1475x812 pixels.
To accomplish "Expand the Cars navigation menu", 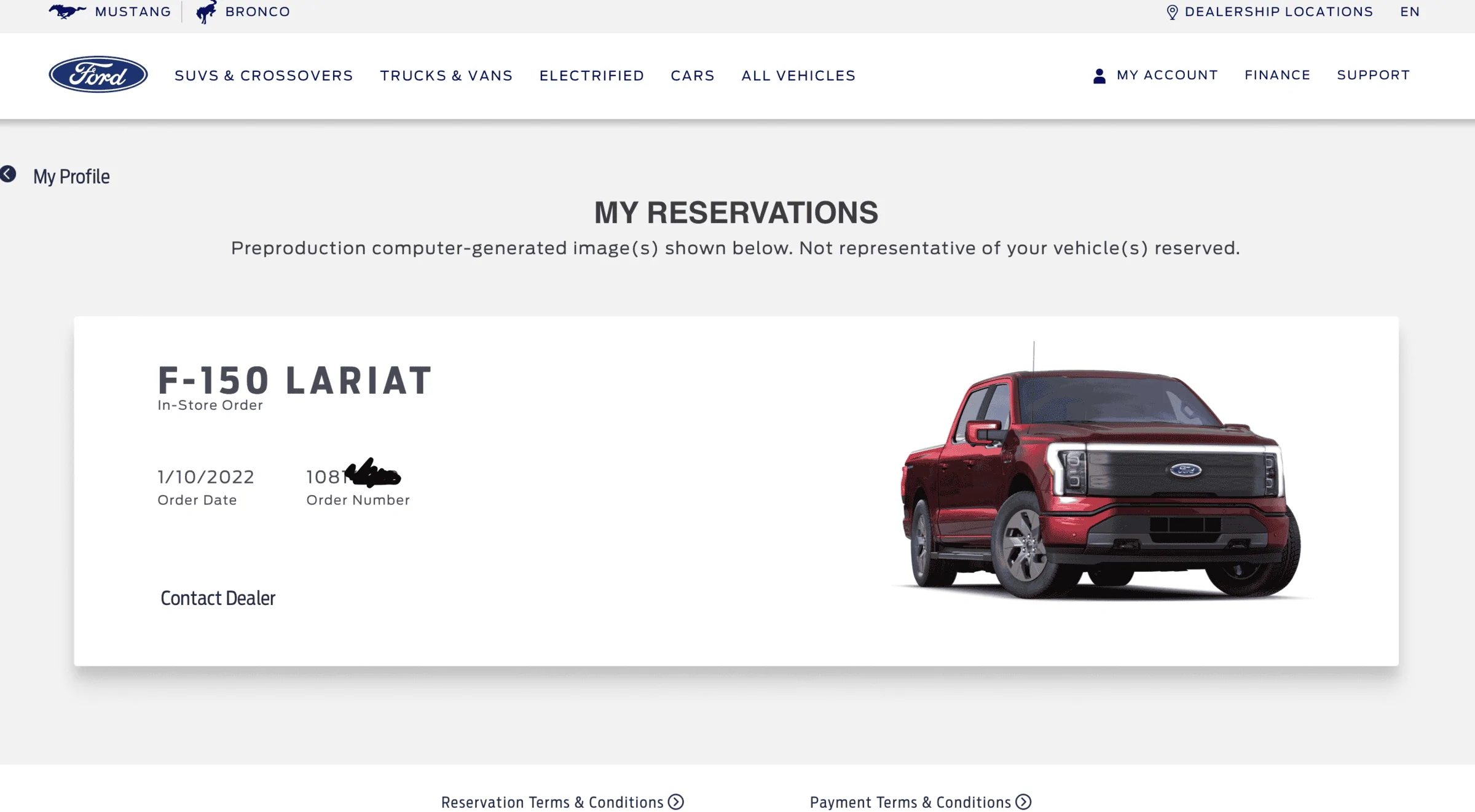I will pos(693,76).
